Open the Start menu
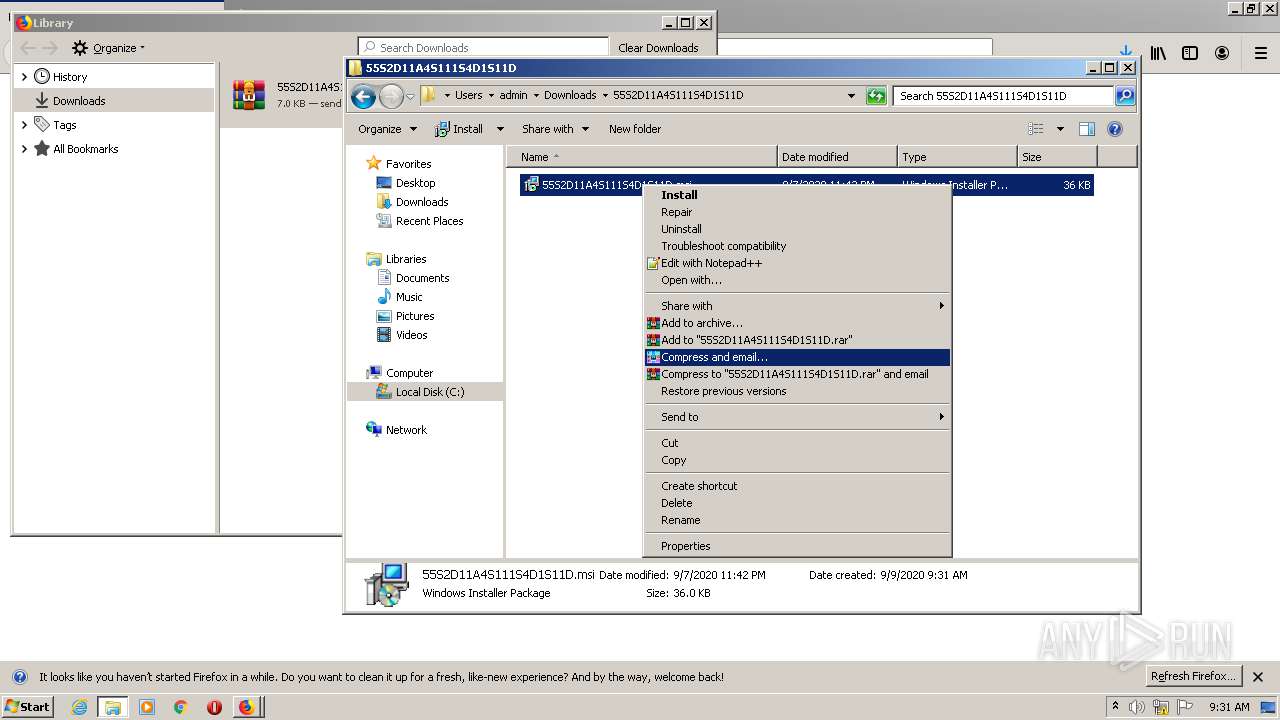 point(28,707)
